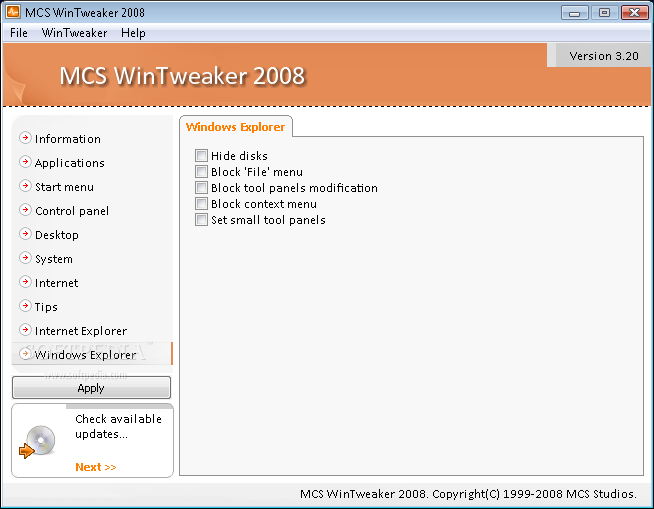Maximize the WinTweaker window
The width and height of the screenshot is (654, 509).
coord(604,13)
